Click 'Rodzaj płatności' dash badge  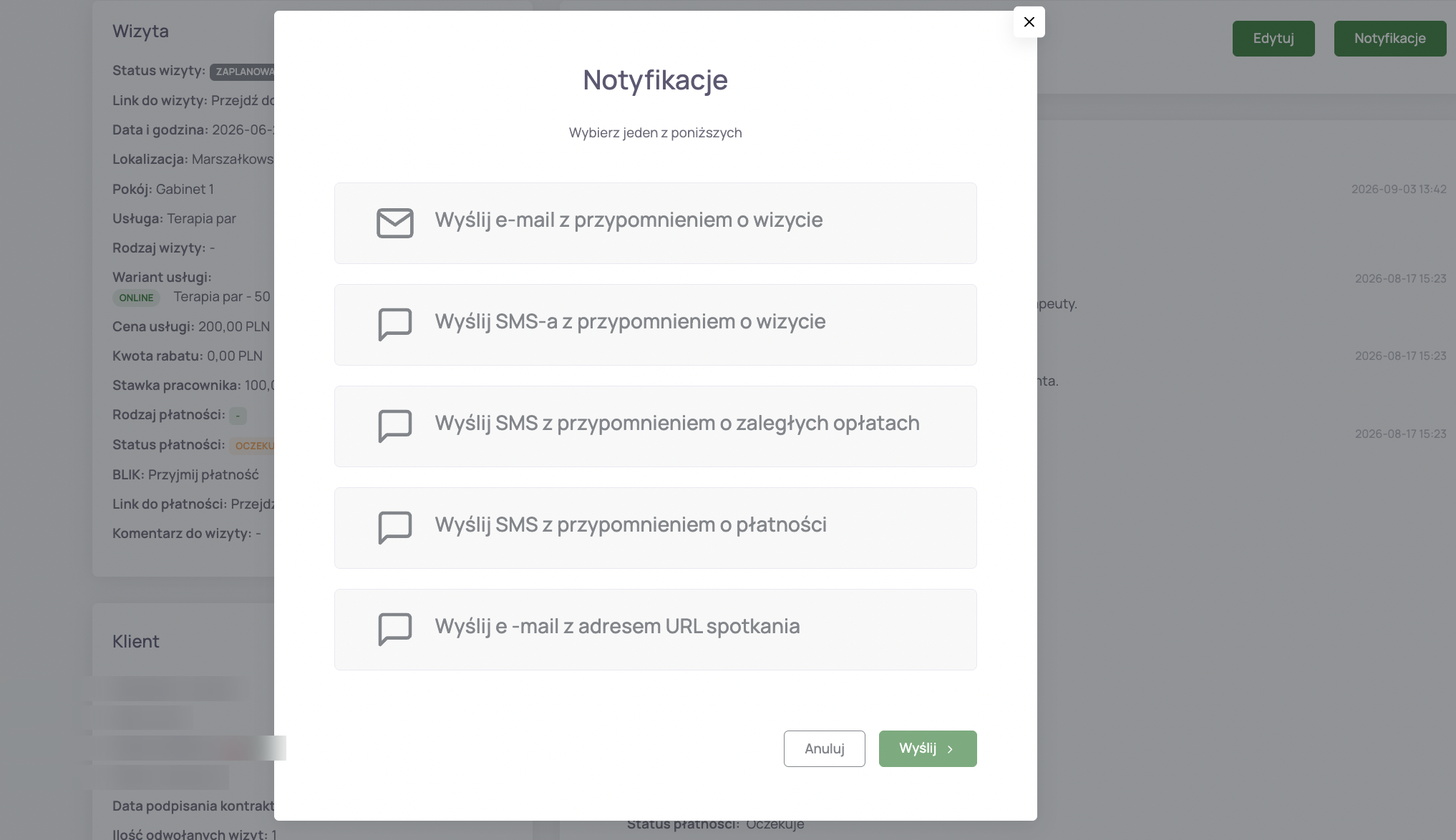click(238, 416)
